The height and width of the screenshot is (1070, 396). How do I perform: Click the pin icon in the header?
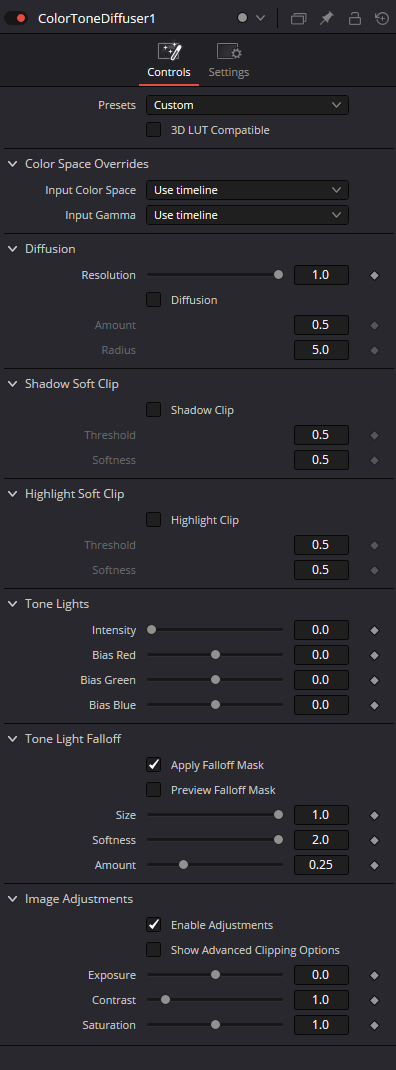point(326,18)
